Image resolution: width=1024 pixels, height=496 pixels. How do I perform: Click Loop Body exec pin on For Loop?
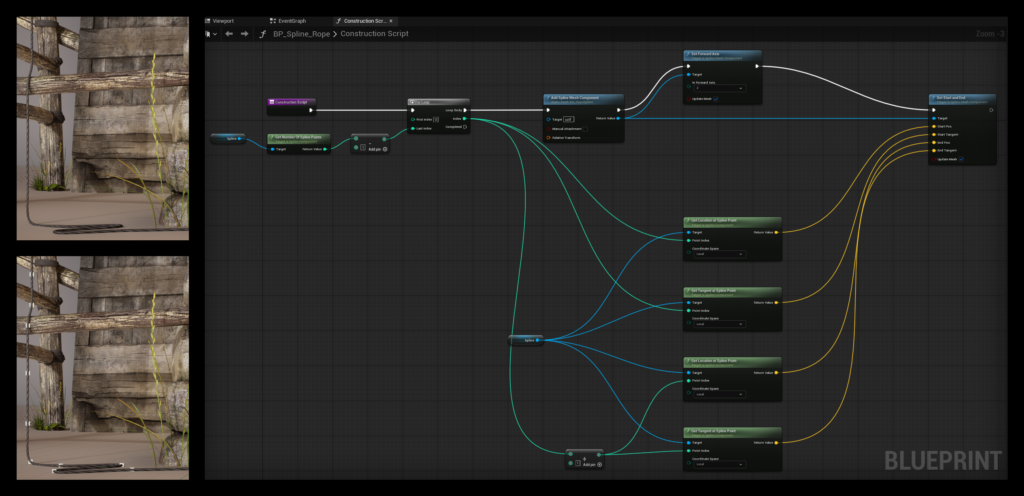[x=465, y=110]
